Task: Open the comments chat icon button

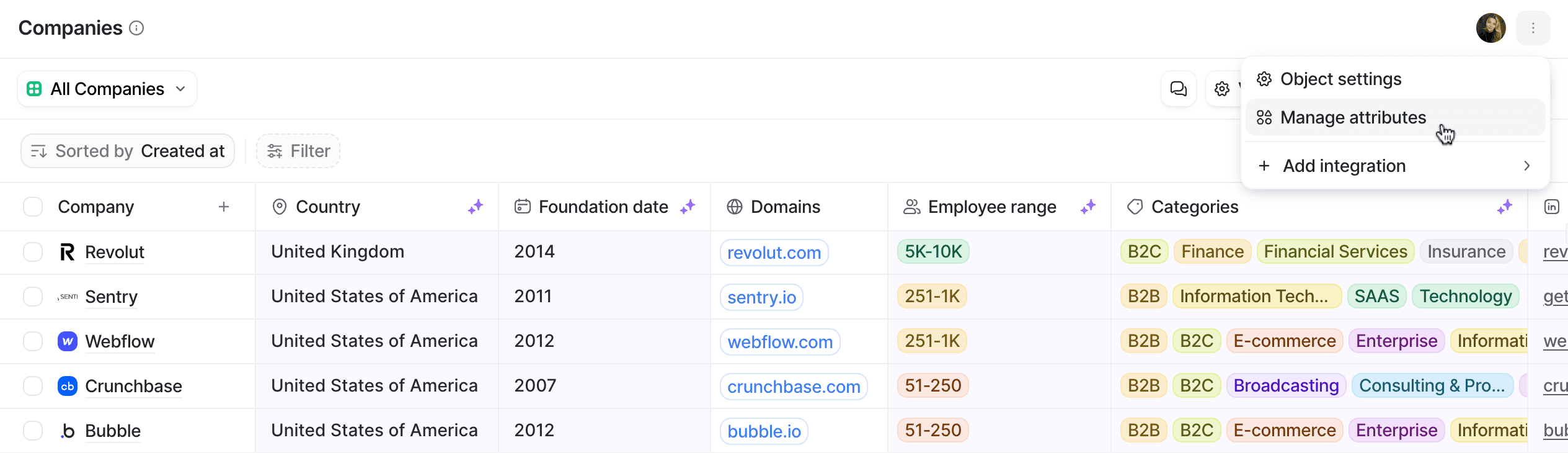Action: [1178, 89]
